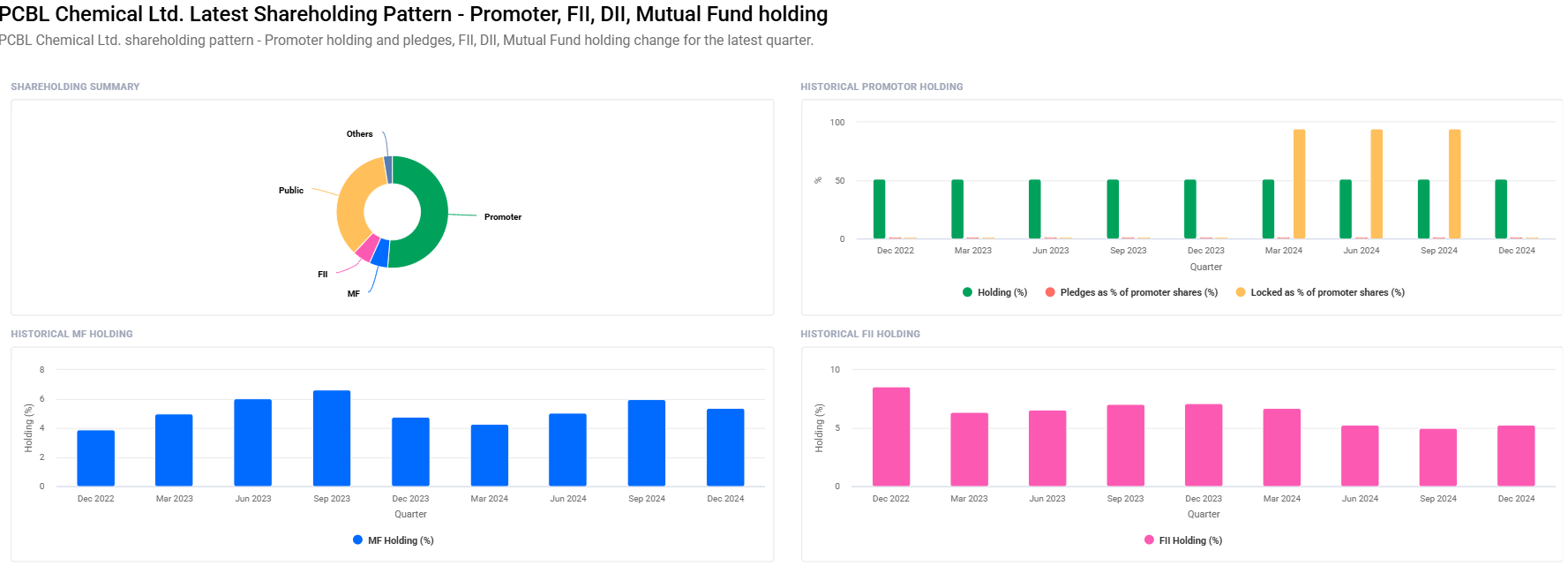Click the Dec 2022 bar in MF holding chart
Viewport: 1568px width, 566px height.
tap(95, 458)
